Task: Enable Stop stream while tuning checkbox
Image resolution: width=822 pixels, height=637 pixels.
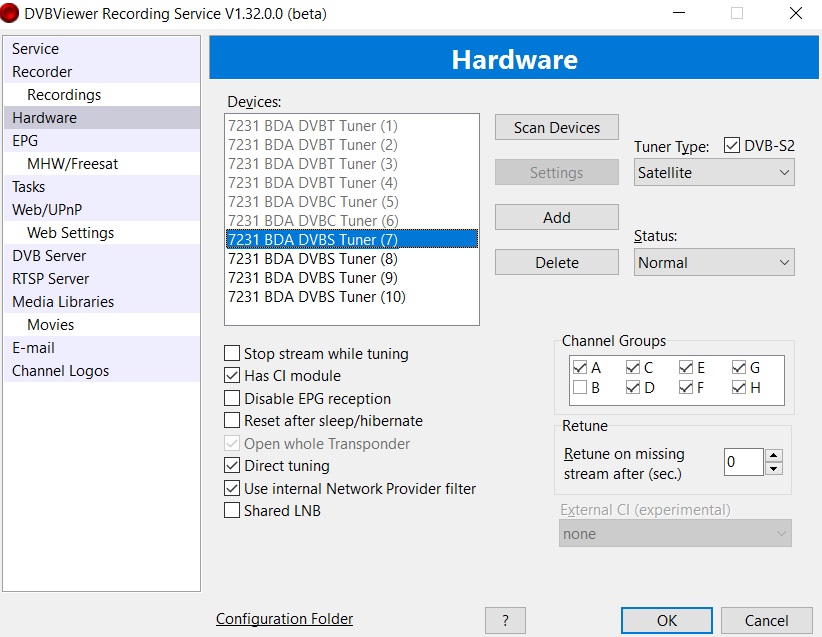Action: 232,353
